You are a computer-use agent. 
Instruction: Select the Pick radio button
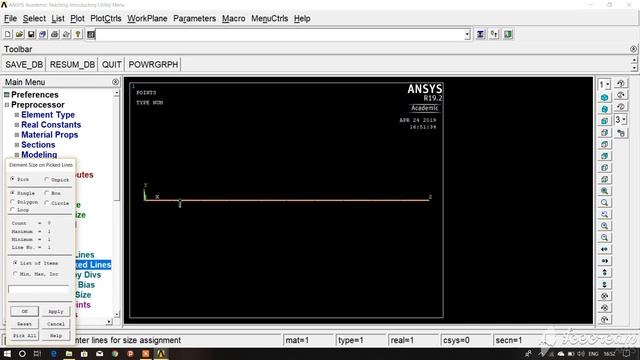[x=13, y=179]
